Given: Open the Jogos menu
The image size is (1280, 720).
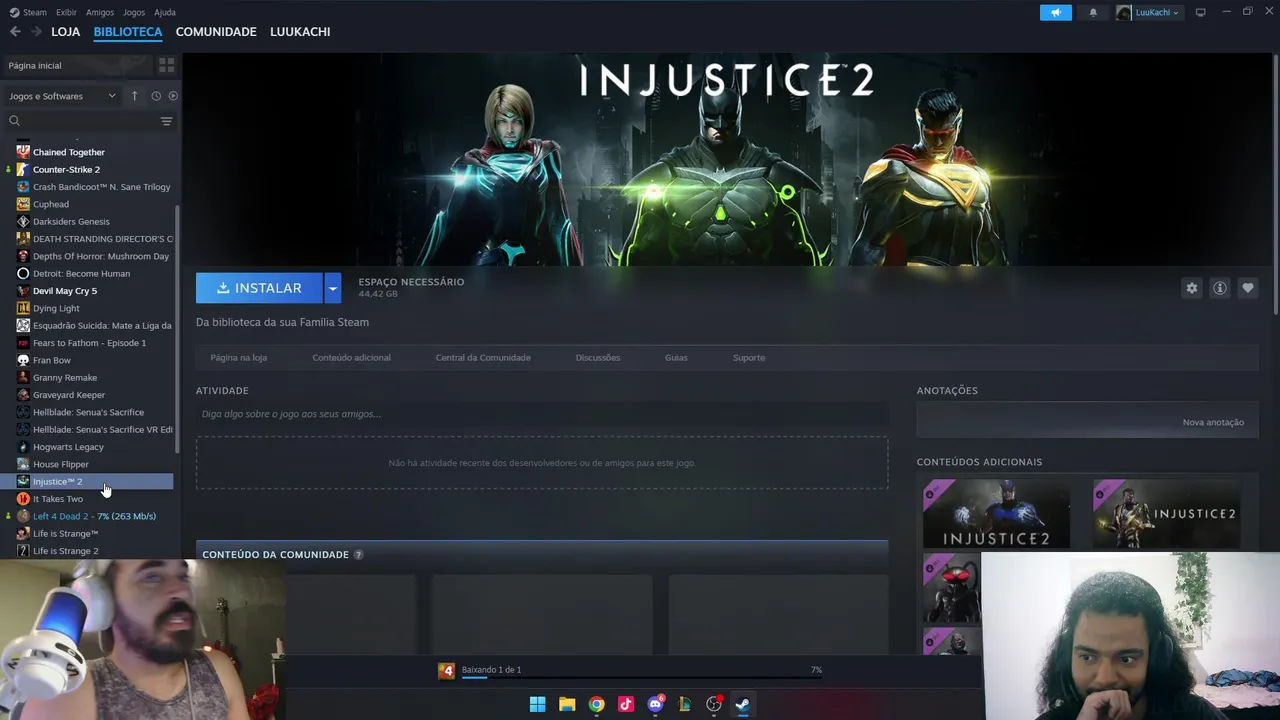Looking at the screenshot, I should 134,12.
